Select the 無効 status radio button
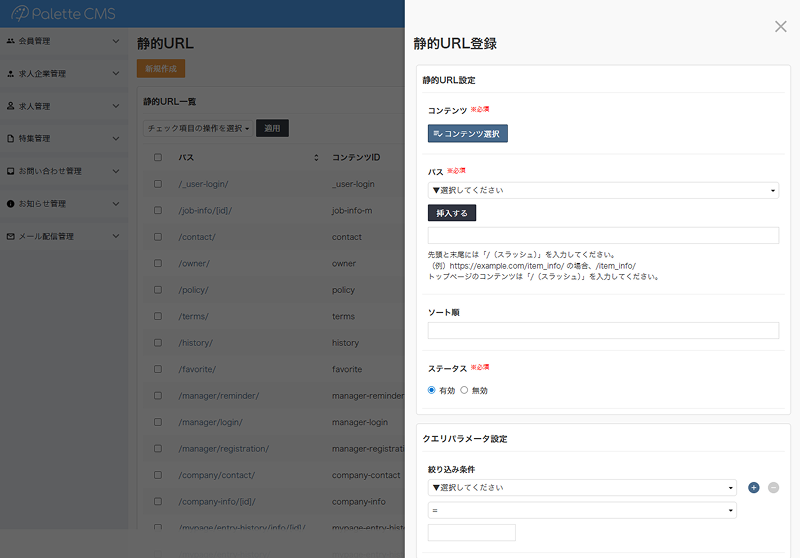 tap(464, 390)
